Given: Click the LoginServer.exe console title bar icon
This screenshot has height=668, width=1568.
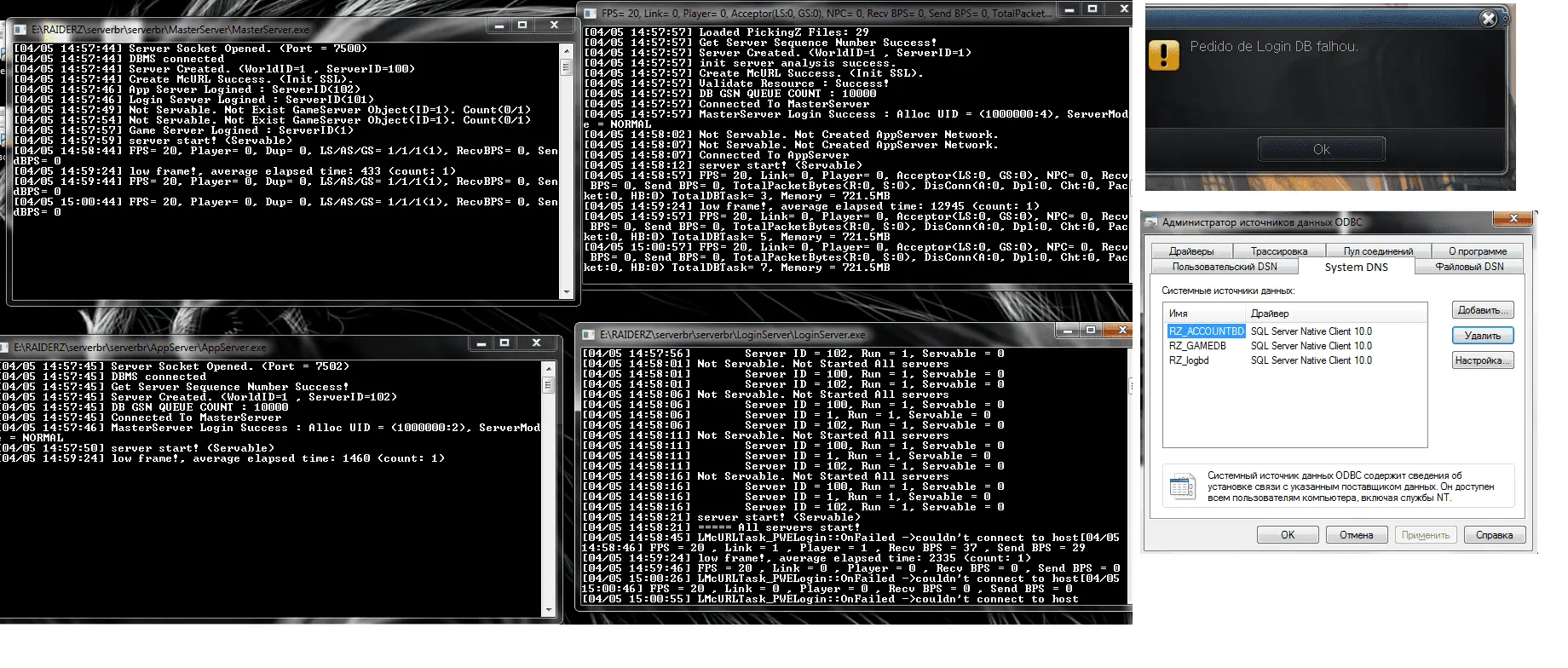Looking at the screenshot, I should [x=589, y=335].
